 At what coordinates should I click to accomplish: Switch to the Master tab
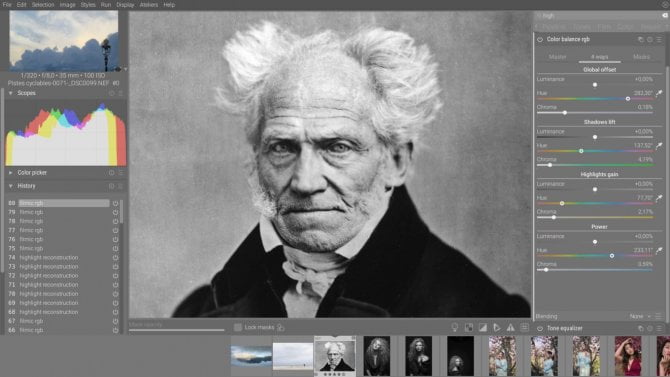tap(557, 57)
